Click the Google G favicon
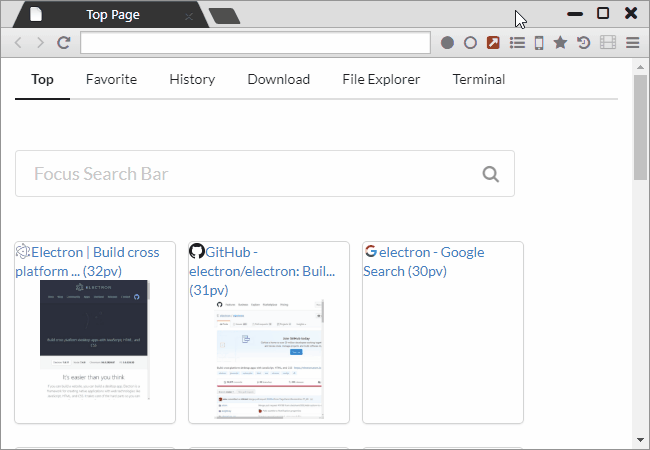The image size is (650, 450). pyautogui.click(x=371, y=251)
